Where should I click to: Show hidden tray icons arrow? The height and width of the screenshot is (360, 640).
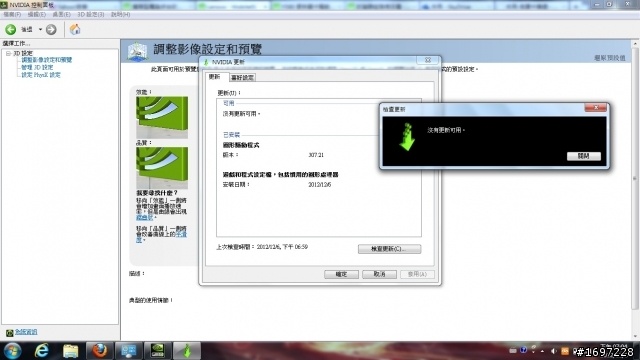542,351
